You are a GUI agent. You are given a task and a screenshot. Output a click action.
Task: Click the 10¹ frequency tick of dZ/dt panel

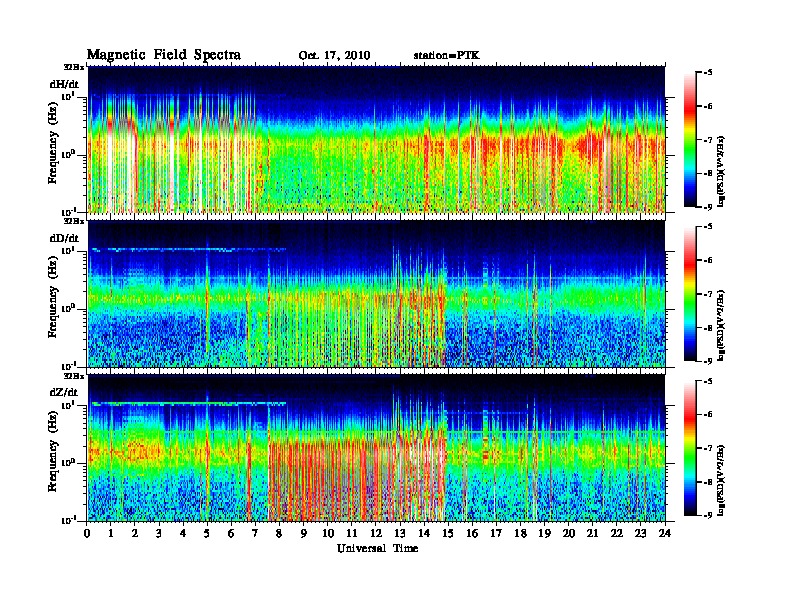coord(69,405)
